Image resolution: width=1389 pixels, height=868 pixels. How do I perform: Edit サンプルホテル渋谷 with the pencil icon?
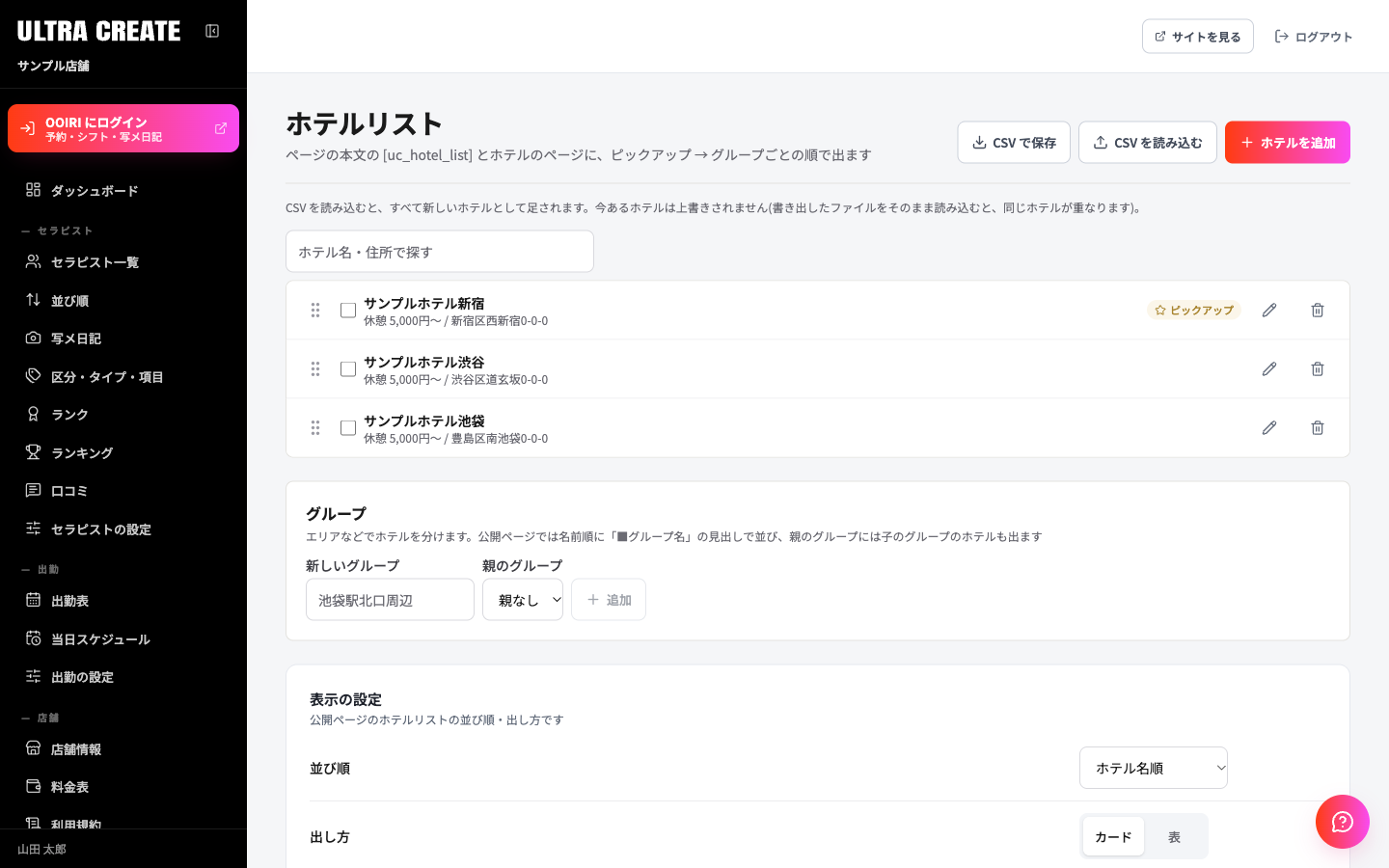click(1269, 369)
